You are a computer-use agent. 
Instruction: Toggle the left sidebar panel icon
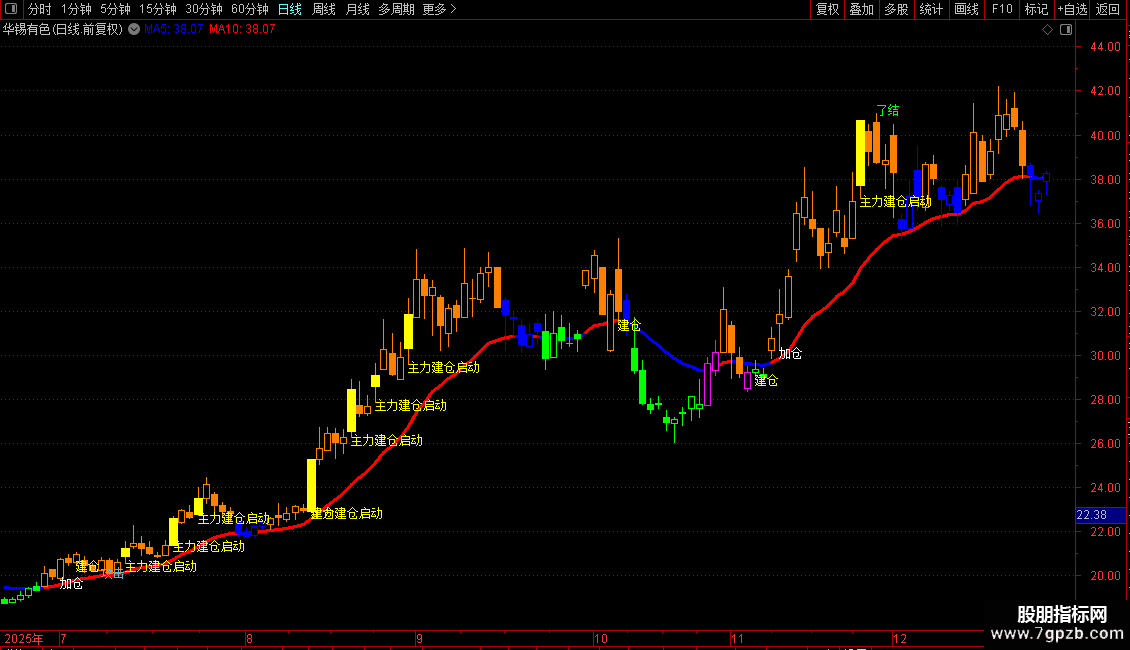(11, 9)
